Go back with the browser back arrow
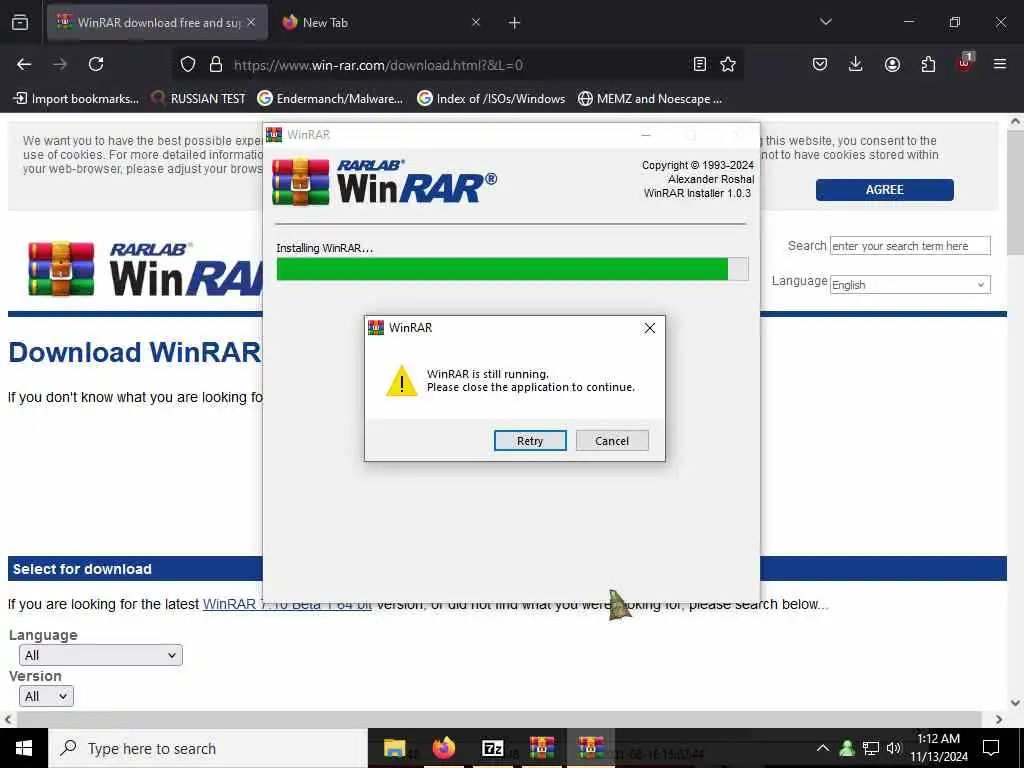 [24, 64]
